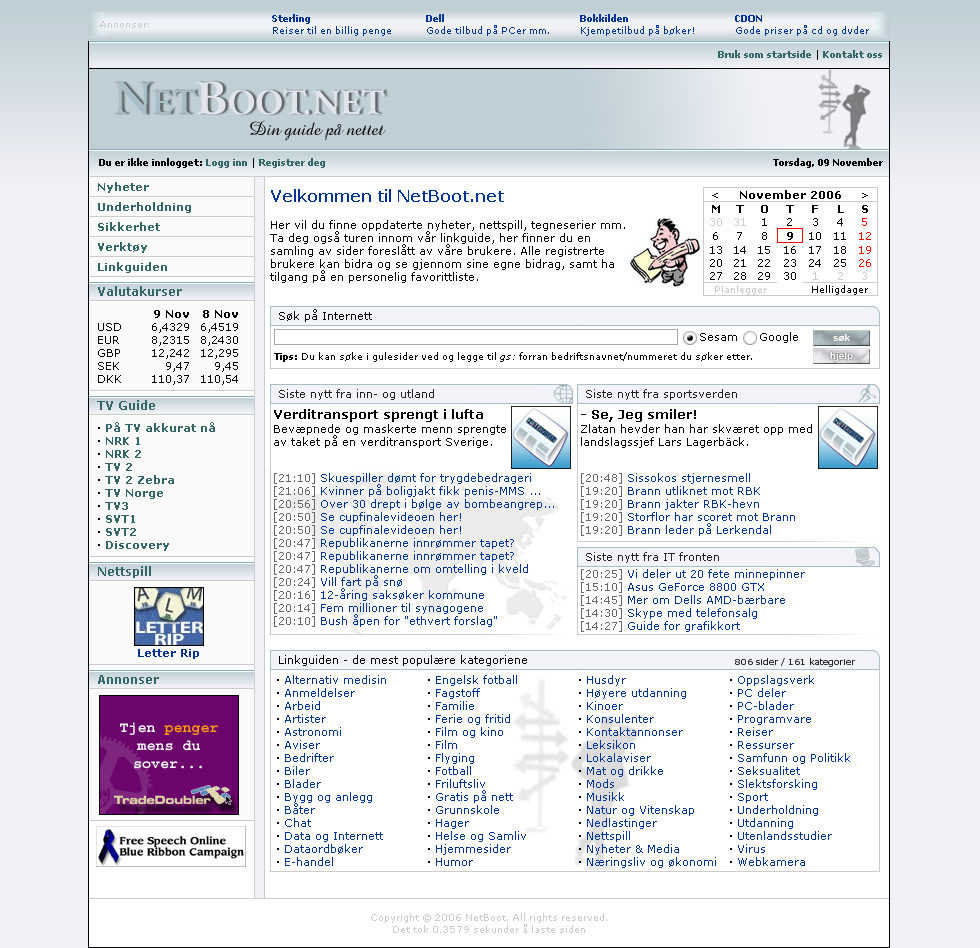Select day 9 in the calendar
980x948 pixels.
(x=790, y=236)
